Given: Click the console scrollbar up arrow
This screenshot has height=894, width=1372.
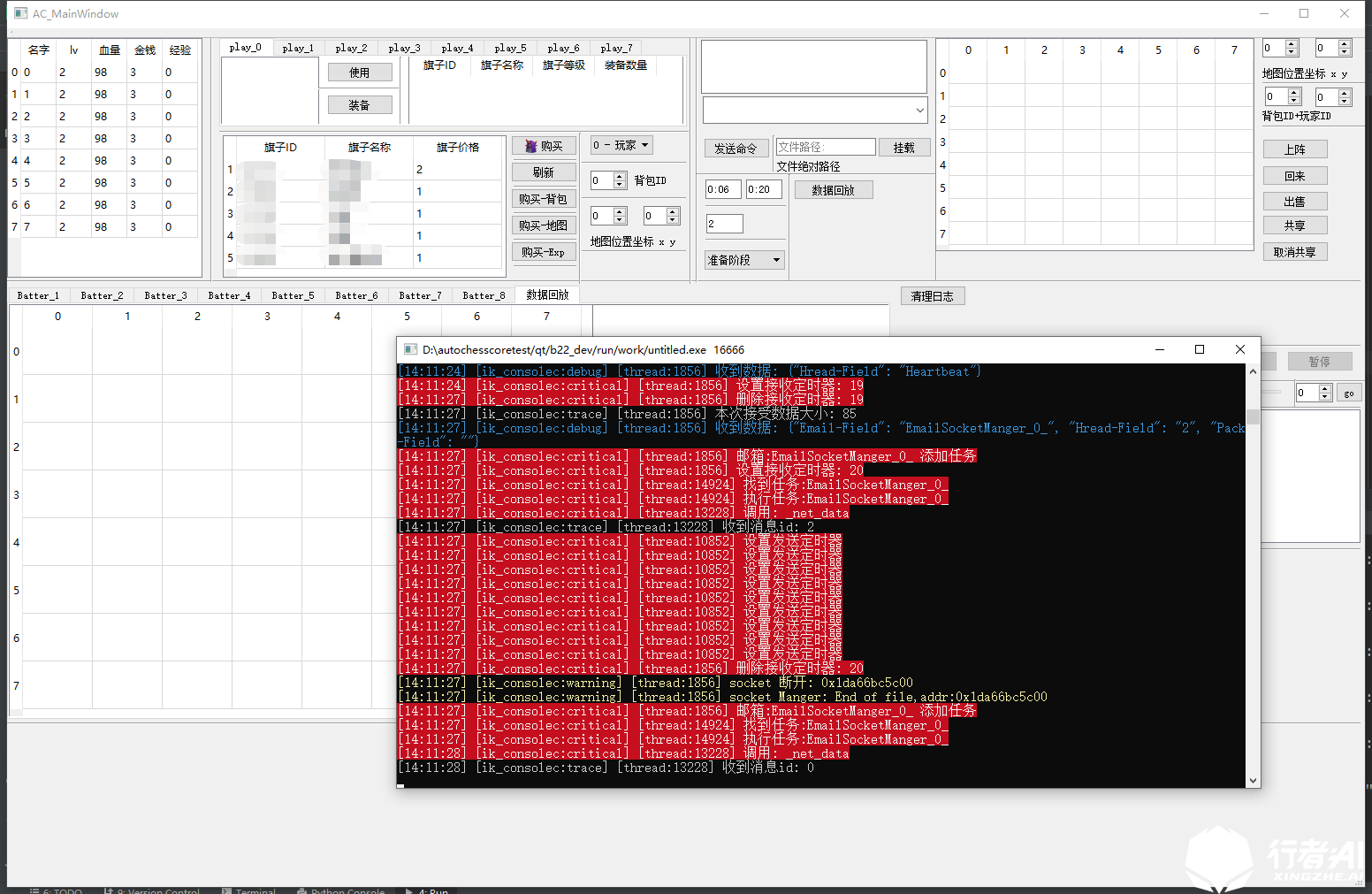Looking at the screenshot, I should [x=1253, y=371].
